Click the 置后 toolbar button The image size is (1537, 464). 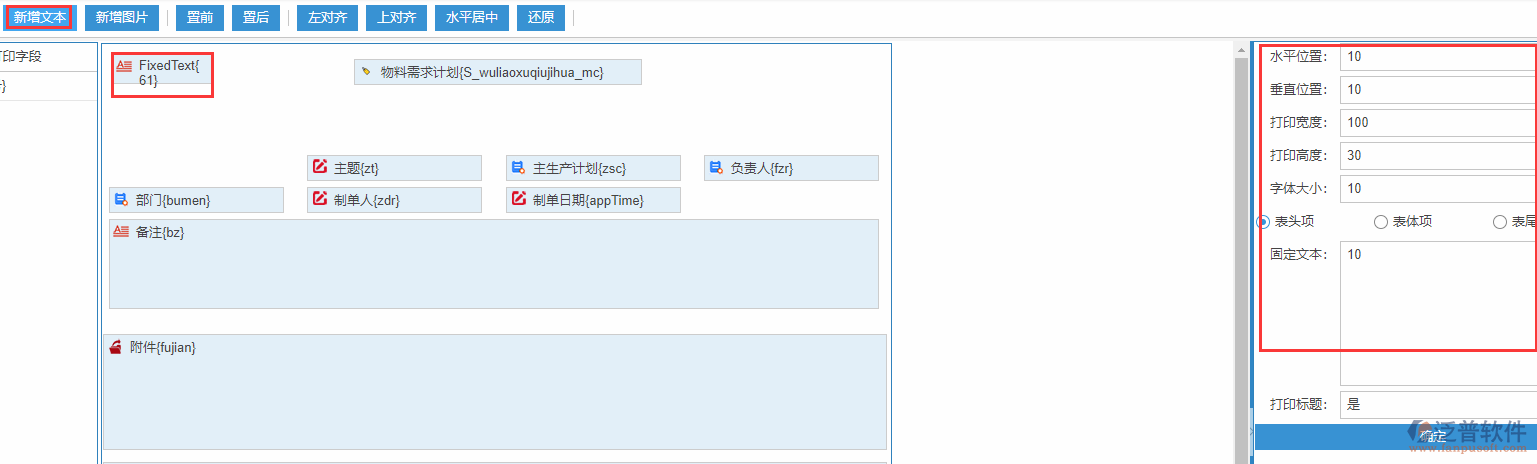[256, 17]
